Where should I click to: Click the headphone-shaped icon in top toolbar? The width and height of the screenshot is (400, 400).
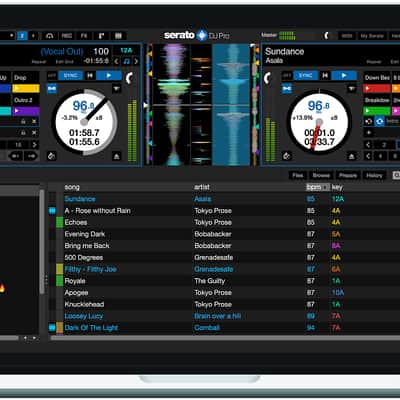tap(49, 36)
